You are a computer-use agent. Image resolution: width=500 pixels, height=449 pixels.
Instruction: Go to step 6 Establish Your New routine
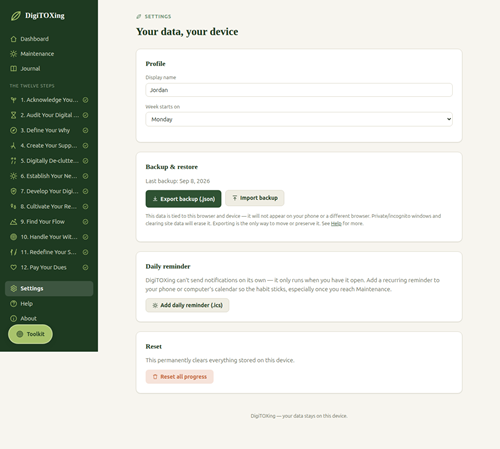[49, 176]
